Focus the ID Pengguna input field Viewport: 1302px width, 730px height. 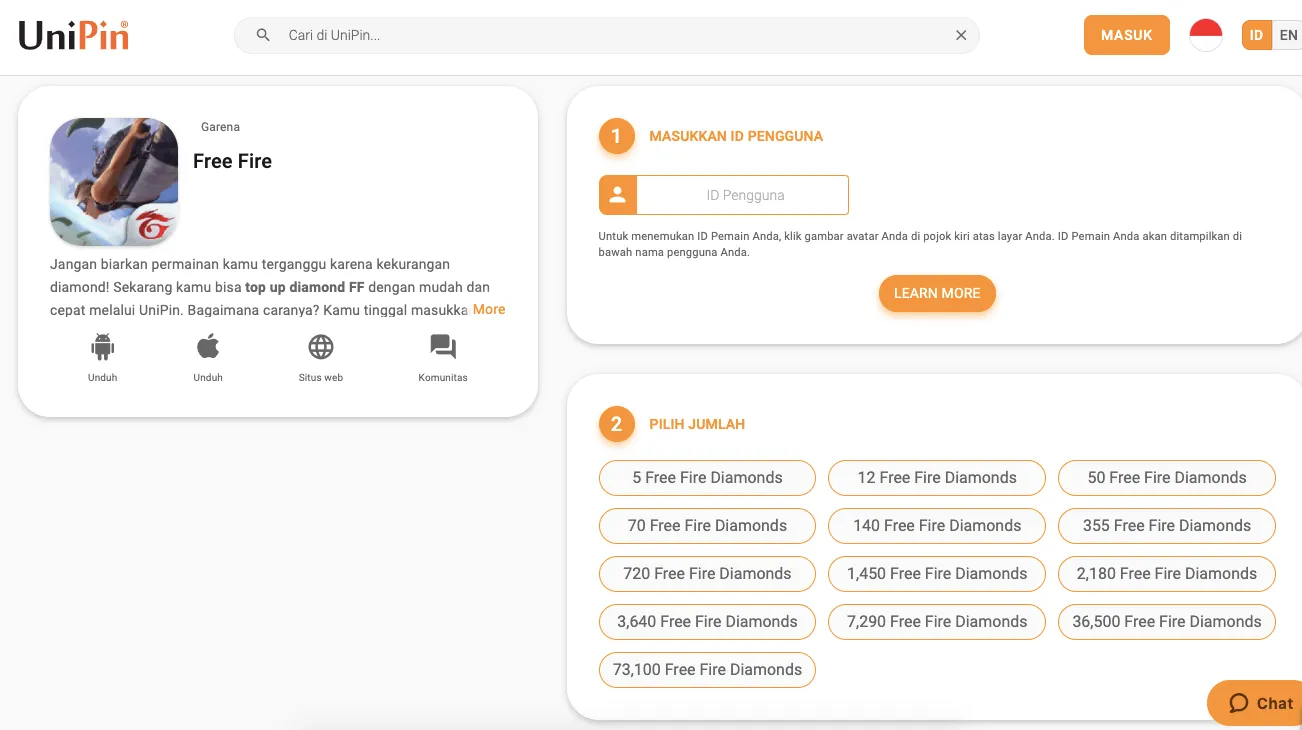coord(742,195)
